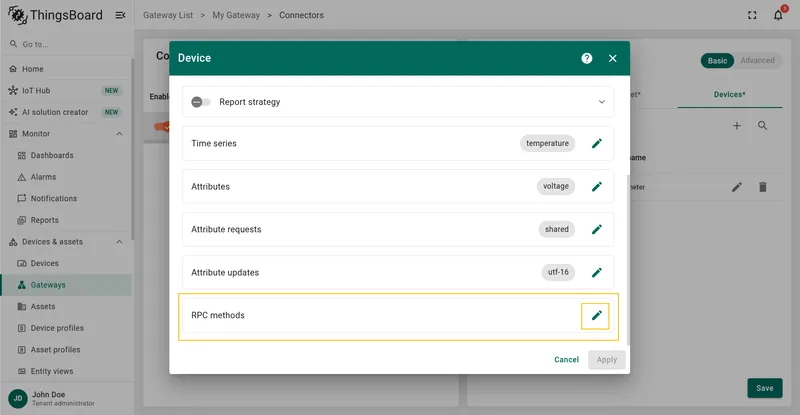
Task: Open Reports in the sidebar
Action: [x=66, y=220]
